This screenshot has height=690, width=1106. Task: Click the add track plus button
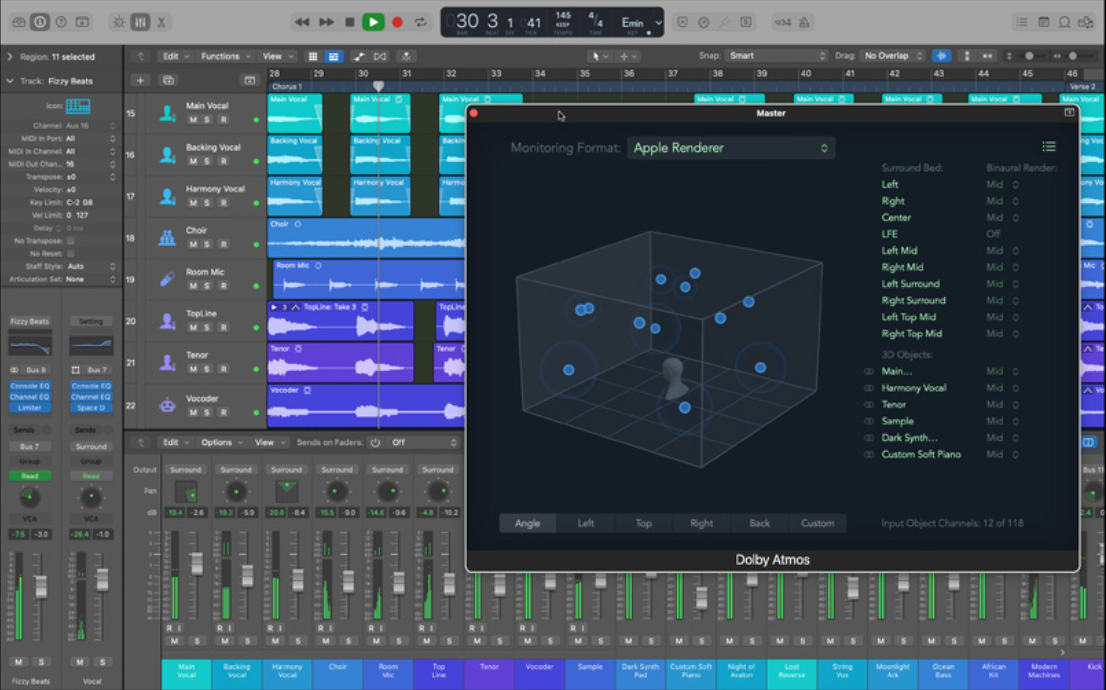[140, 80]
